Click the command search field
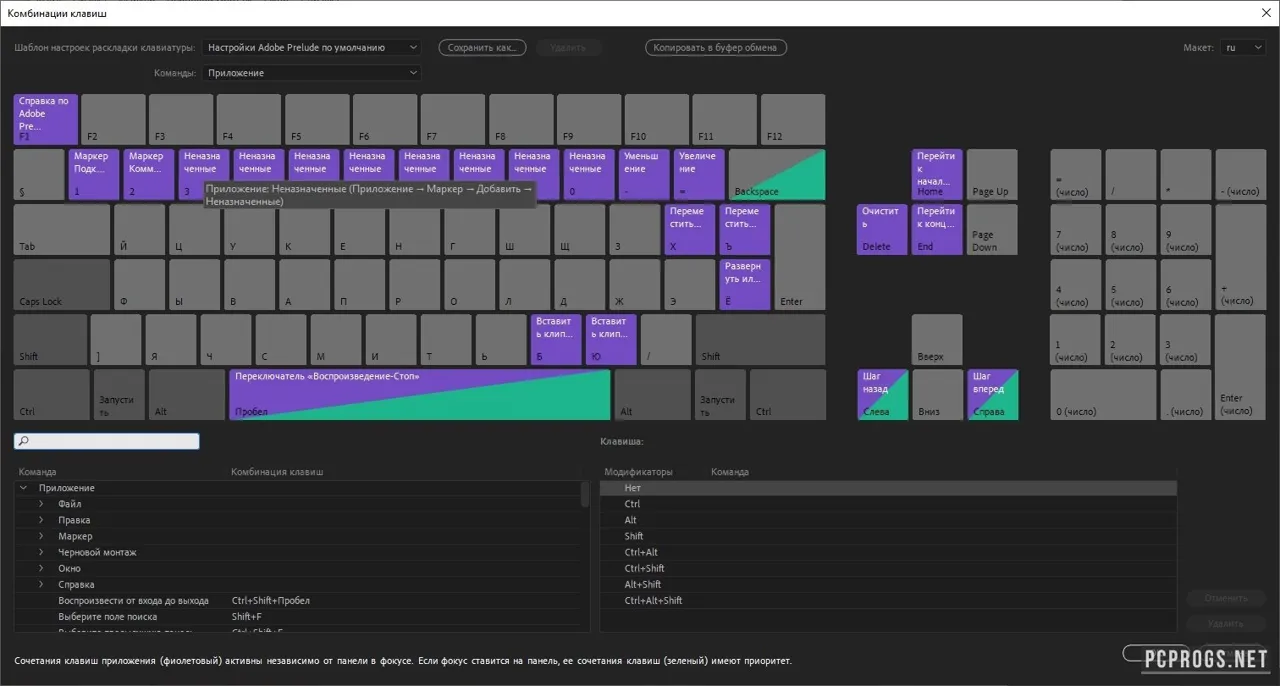The height and width of the screenshot is (686, 1280). 107,441
